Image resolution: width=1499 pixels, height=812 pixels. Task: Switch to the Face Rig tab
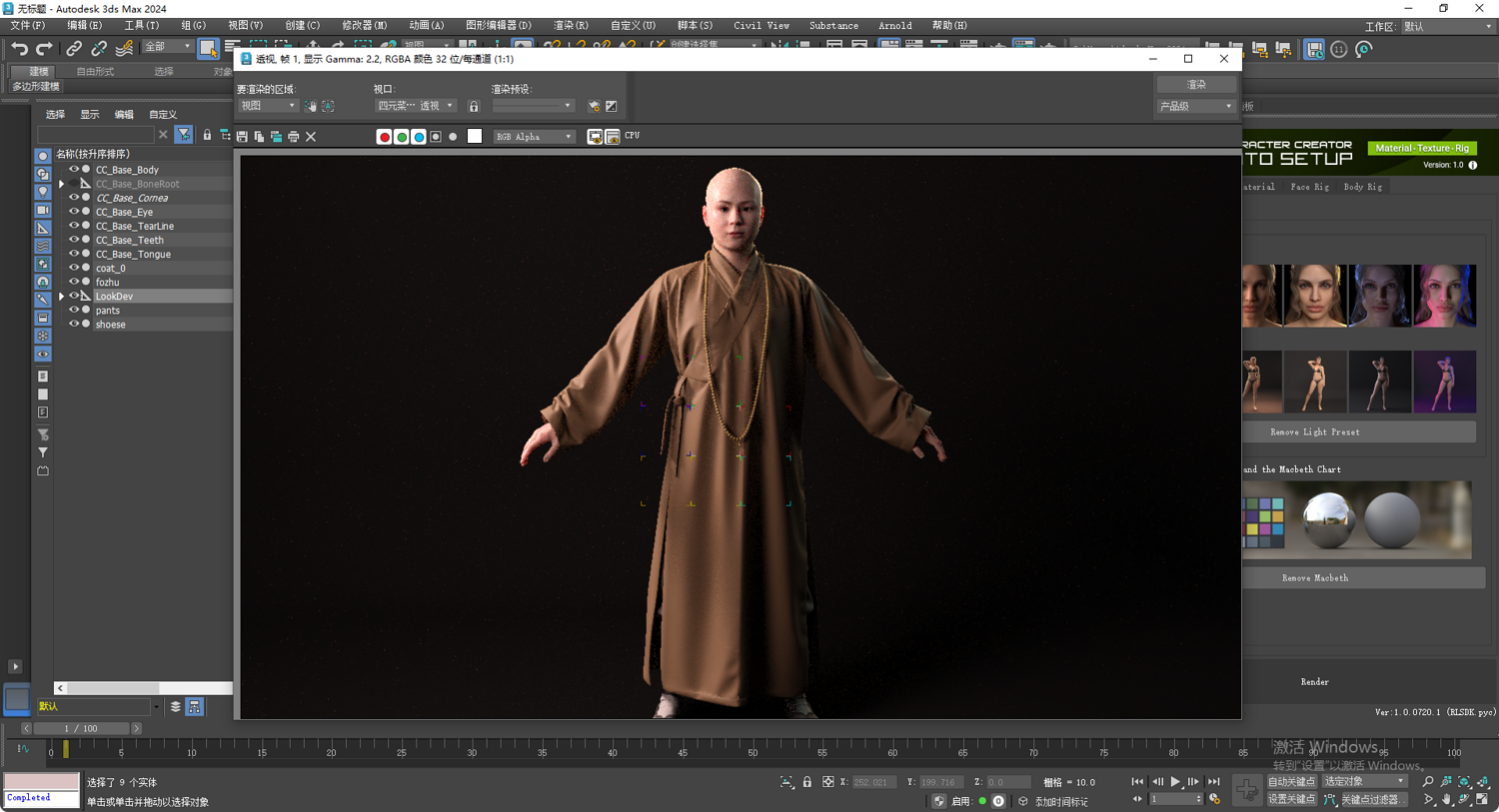coord(1309,187)
